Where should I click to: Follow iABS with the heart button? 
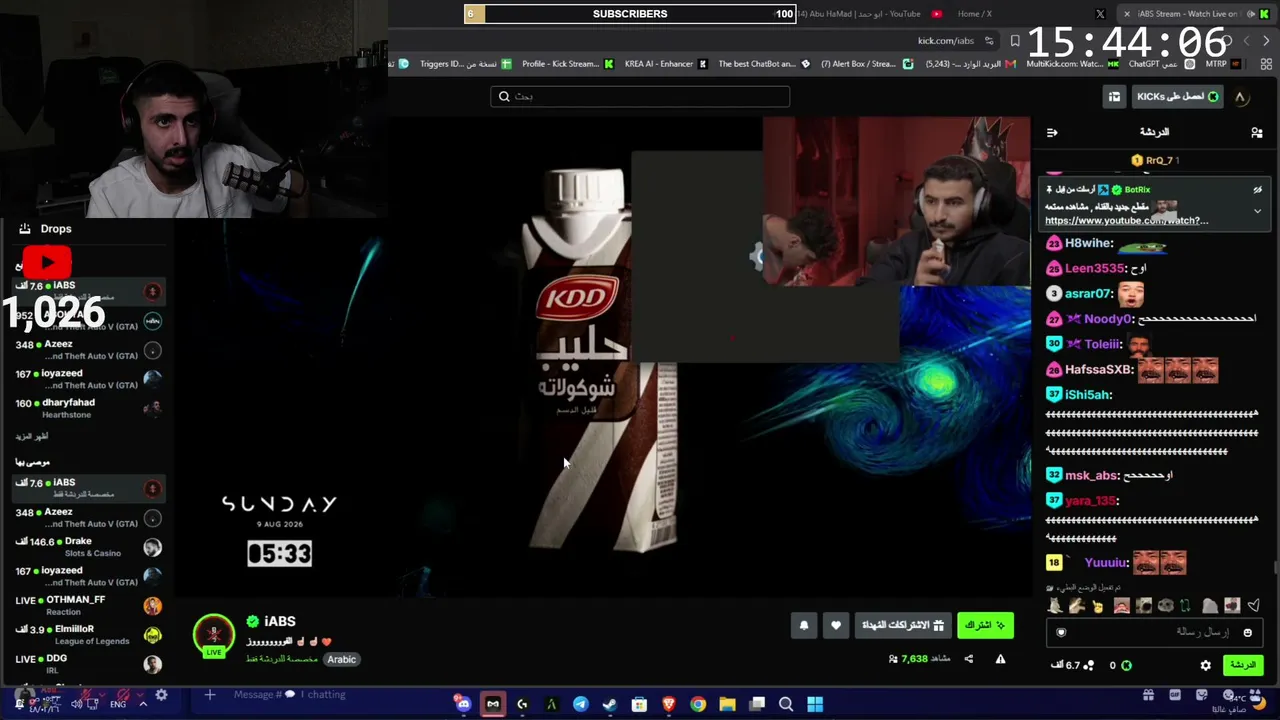(x=836, y=625)
